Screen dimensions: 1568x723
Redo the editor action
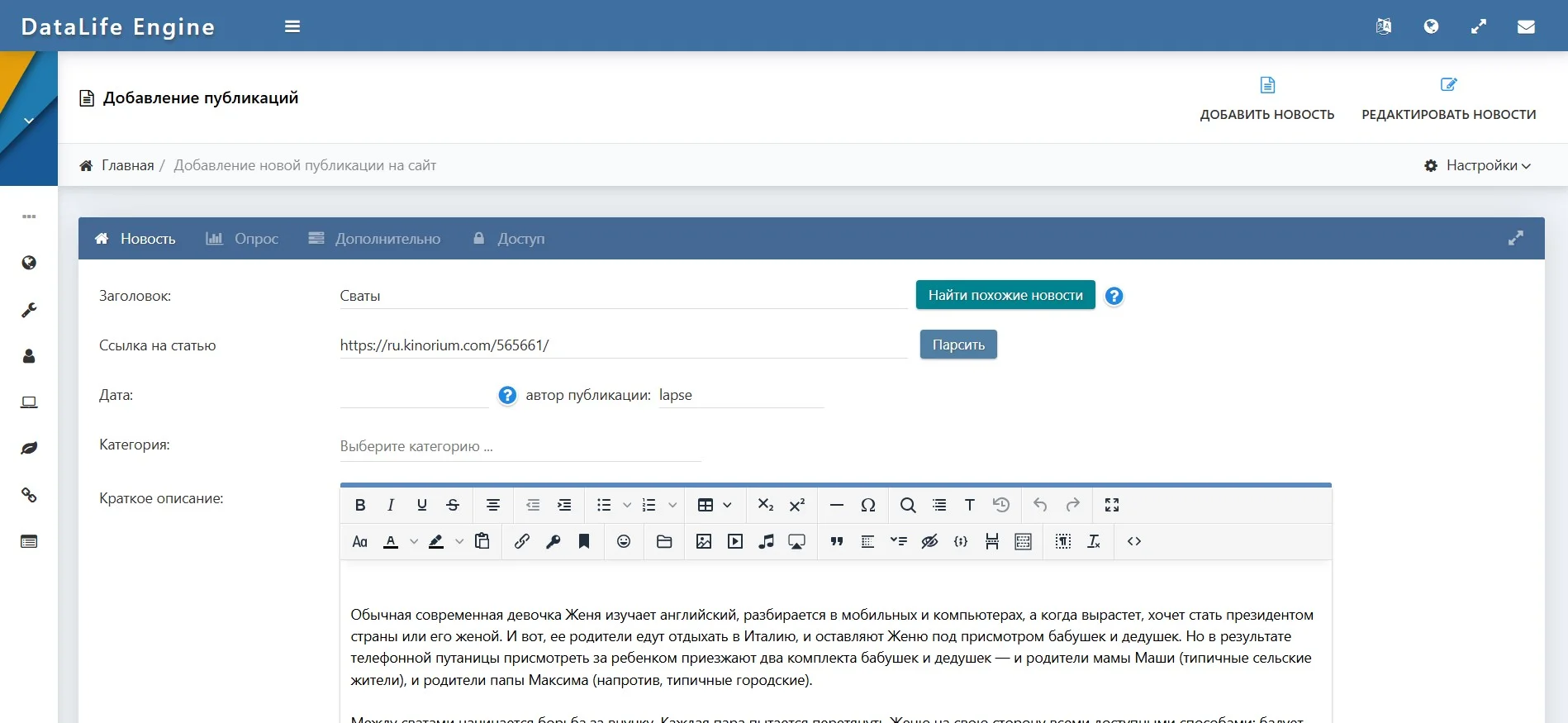1072,505
